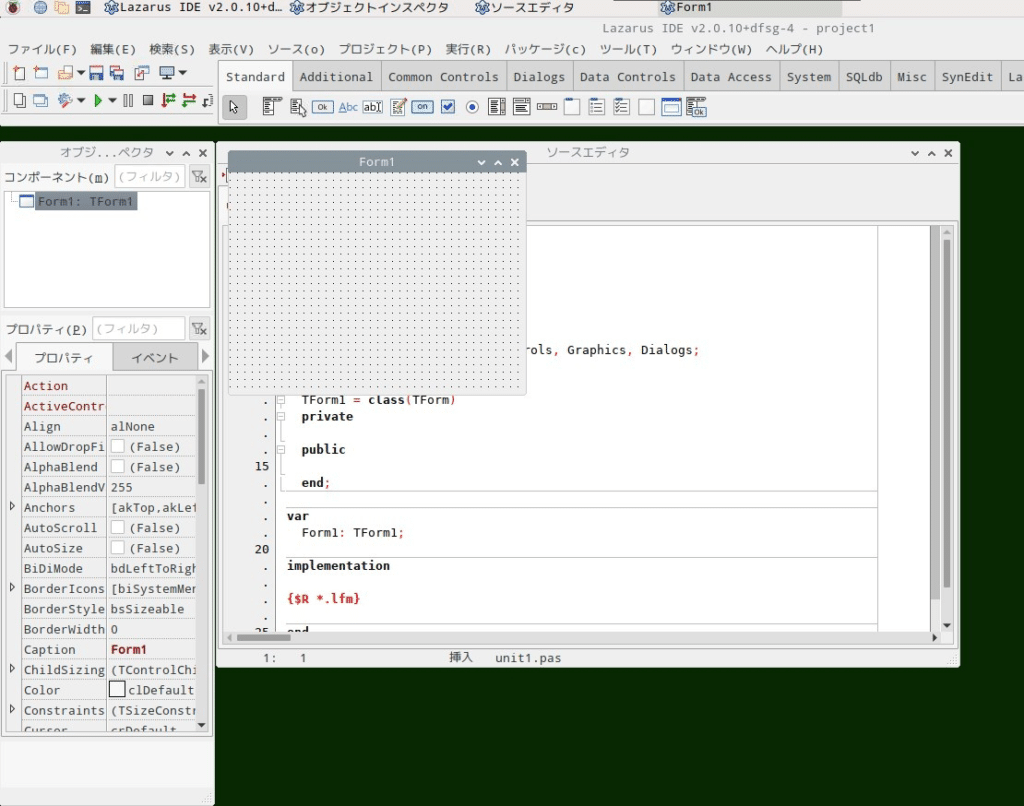
Task: Pick the TButton (Ok) component
Action: [323, 107]
